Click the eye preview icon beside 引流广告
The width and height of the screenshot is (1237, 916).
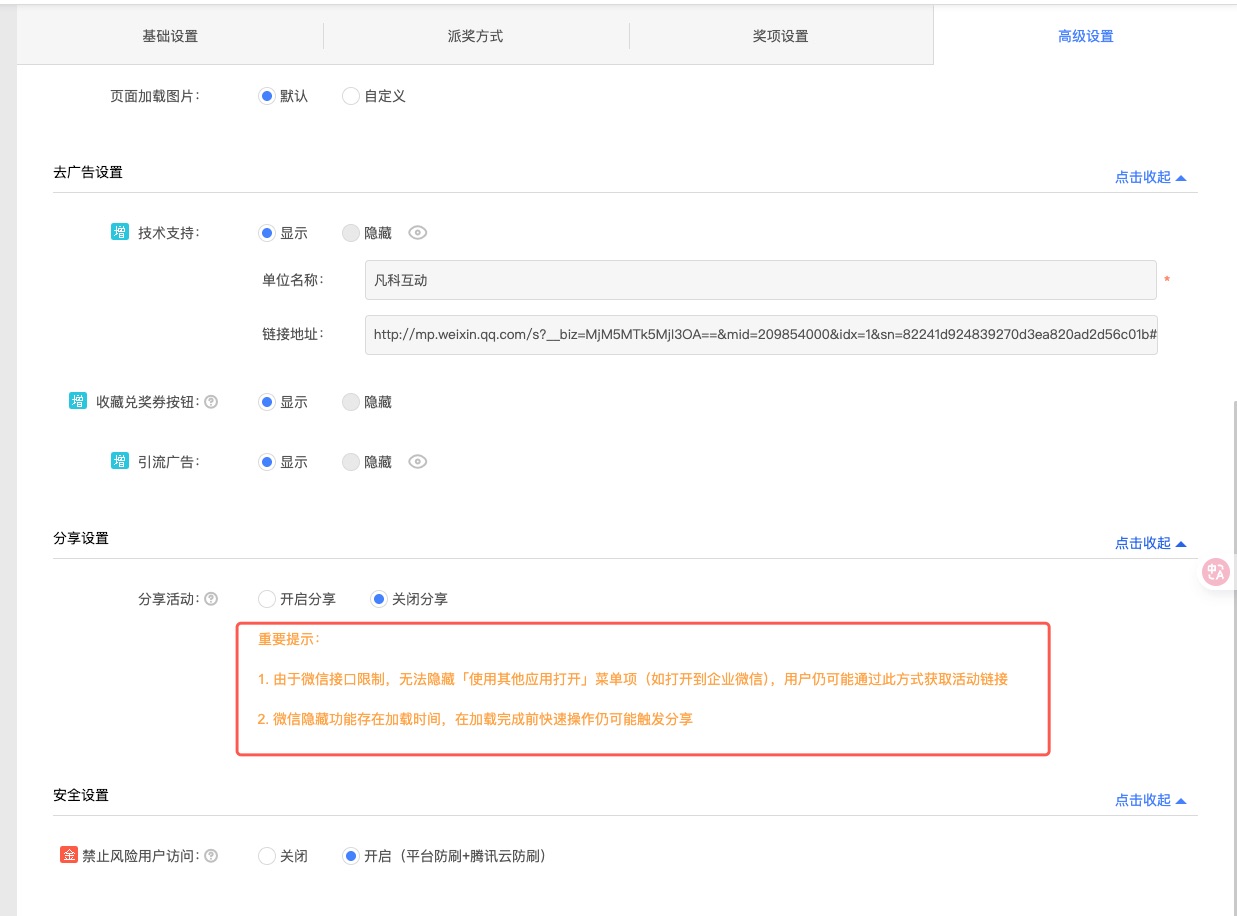418,462
